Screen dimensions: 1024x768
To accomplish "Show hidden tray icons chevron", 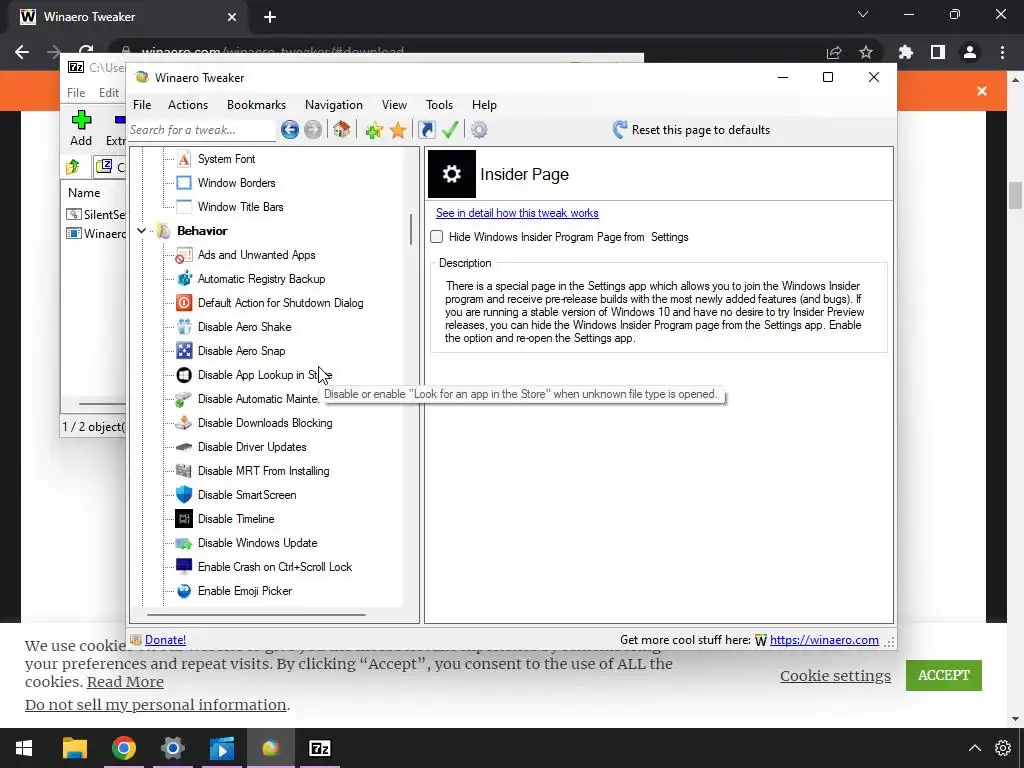I will pos(974,748).
